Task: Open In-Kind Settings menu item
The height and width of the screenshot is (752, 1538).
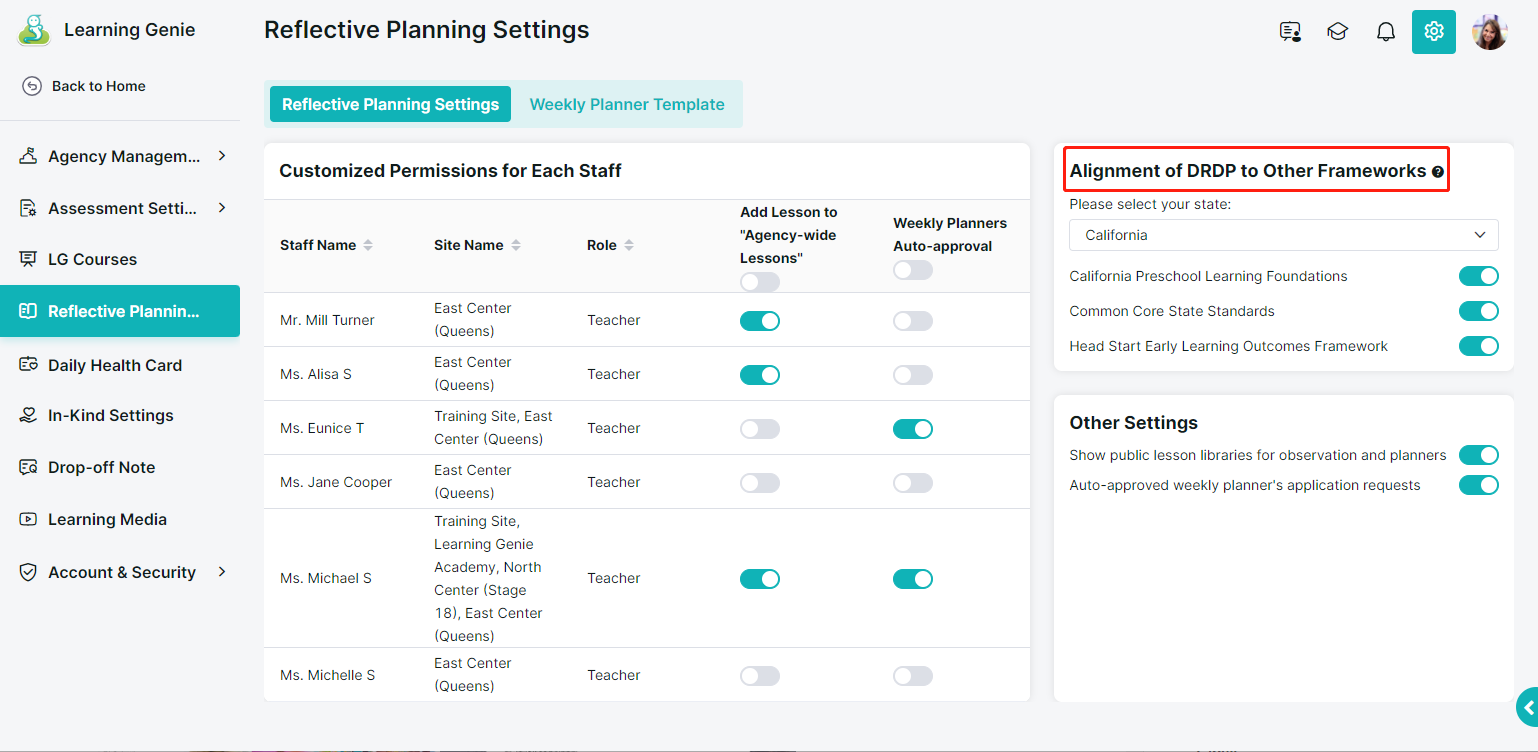Action: [x=120, y=415]
